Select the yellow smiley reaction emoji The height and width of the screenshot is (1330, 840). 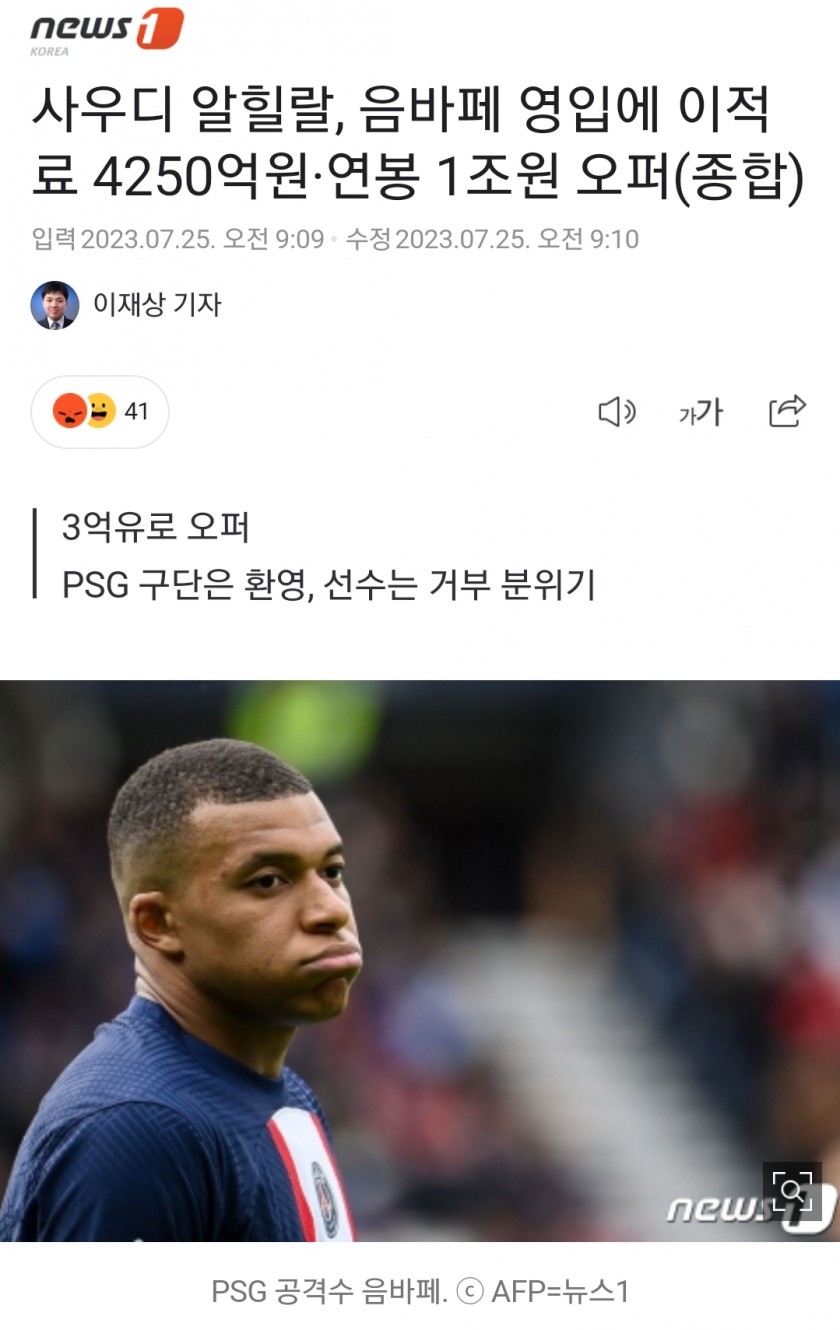pos(99,411)
